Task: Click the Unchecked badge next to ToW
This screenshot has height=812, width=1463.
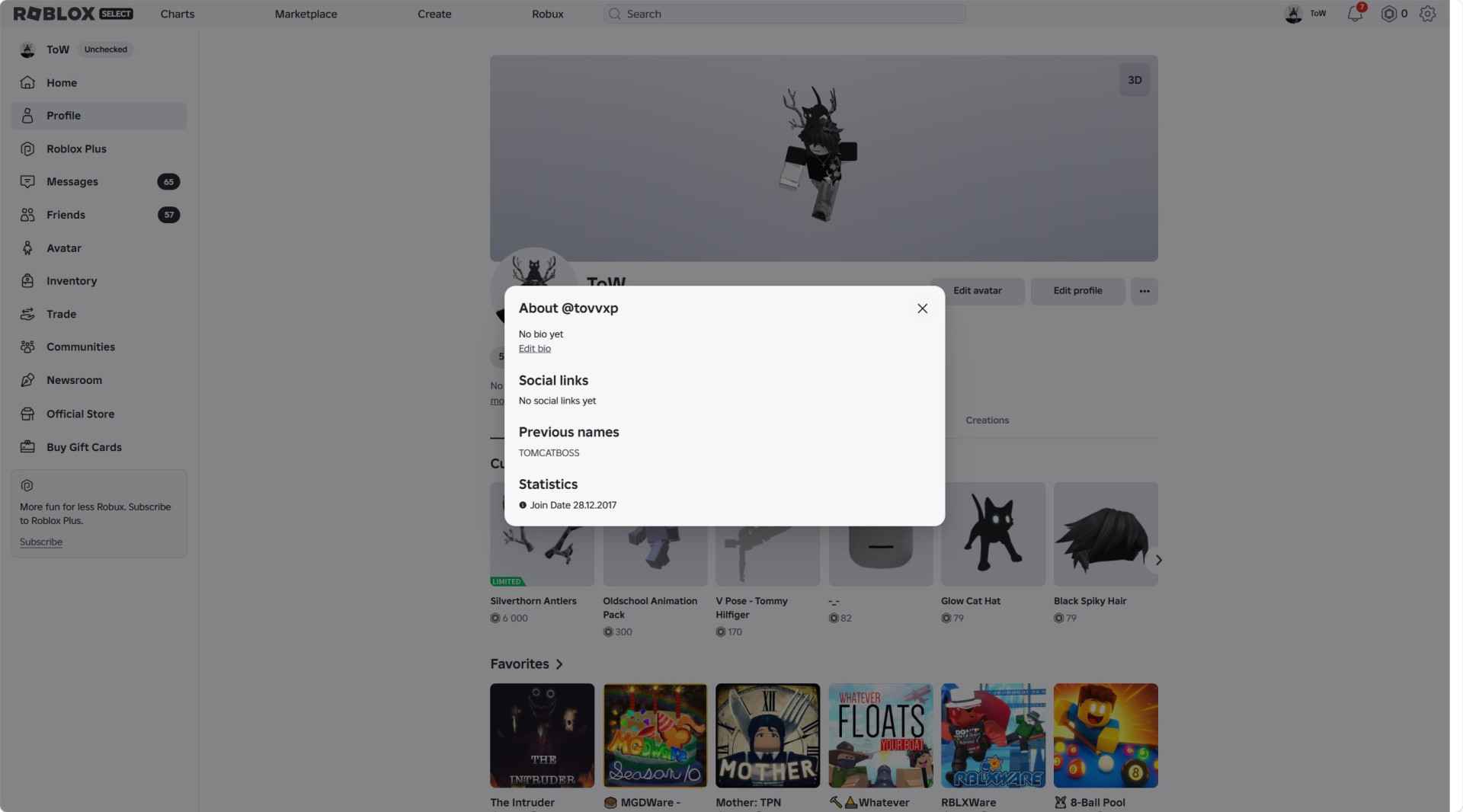Action: tap(106, 50)
